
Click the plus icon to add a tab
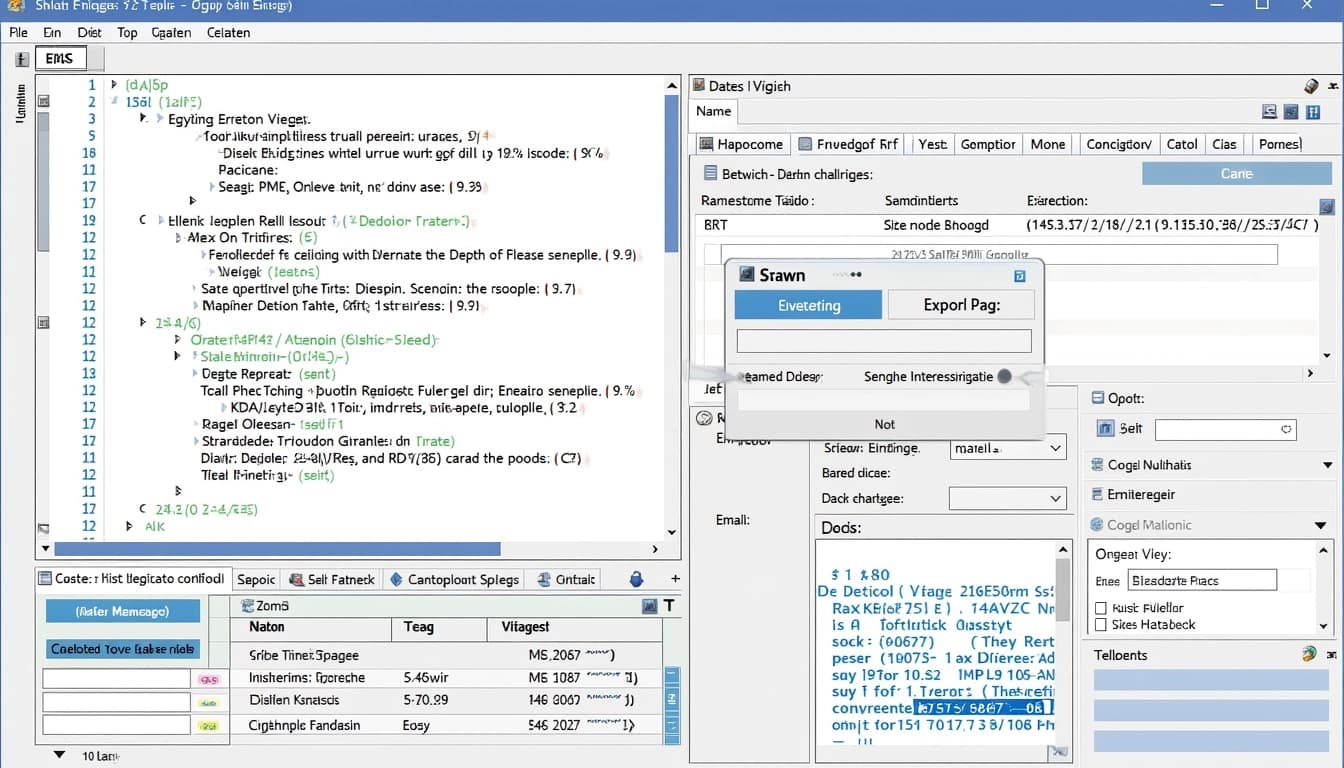click(x=675, y=579)
